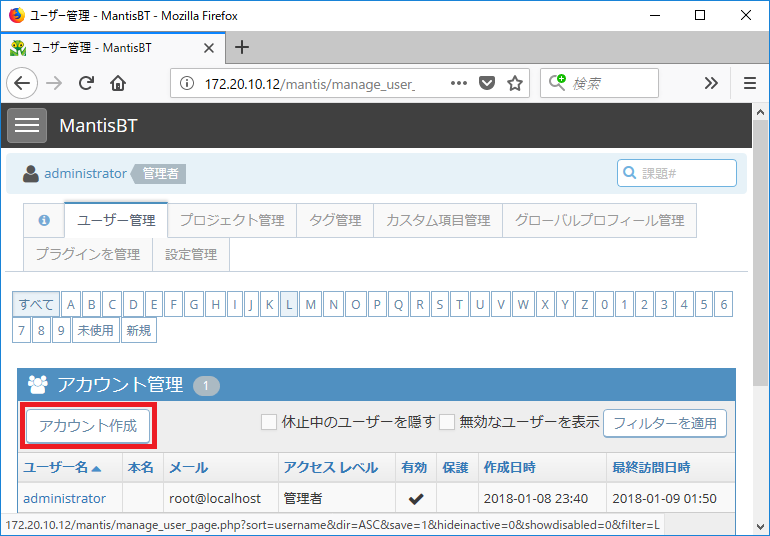Open the Firefox hamburger menu

click(x=750, y=83)
